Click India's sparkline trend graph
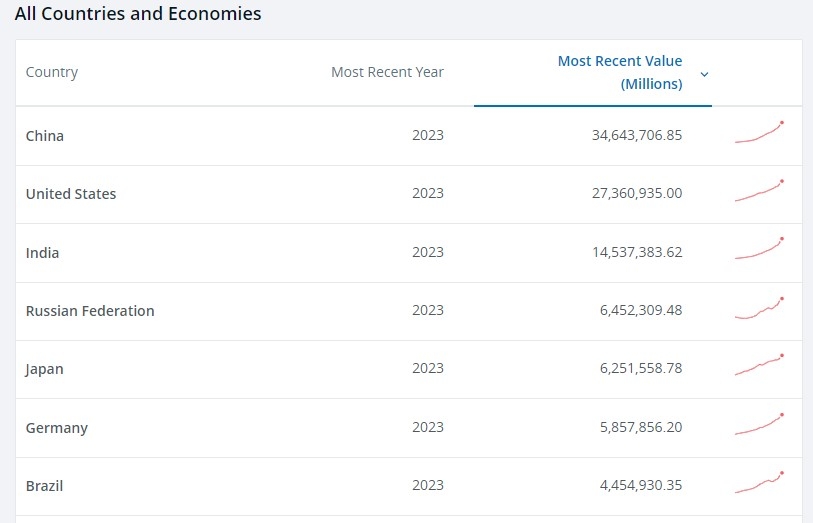813x523 pixels. coord(759,250)
